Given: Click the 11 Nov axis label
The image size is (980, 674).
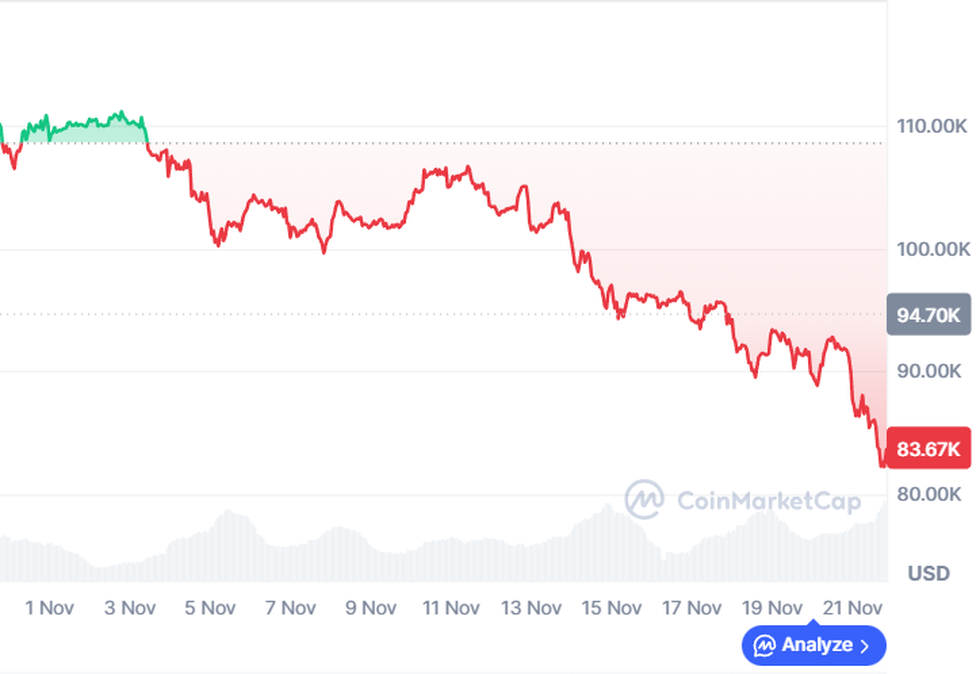Looking at the screenshot, I should coord(451,607).
